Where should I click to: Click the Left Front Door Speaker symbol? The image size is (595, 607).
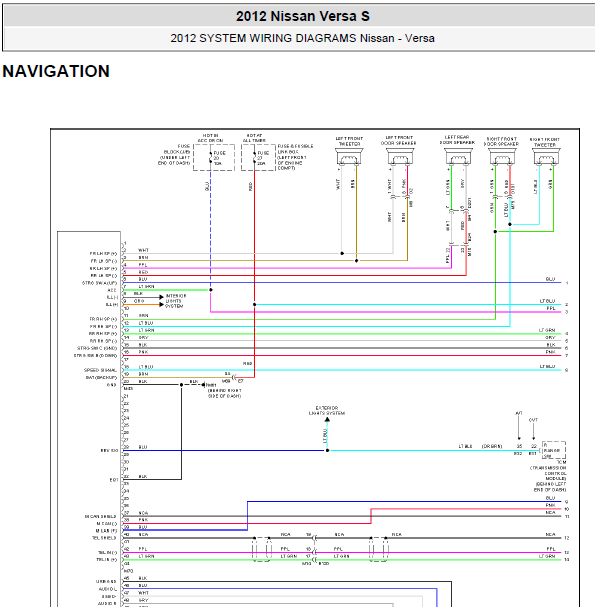(x=400, y=157)
